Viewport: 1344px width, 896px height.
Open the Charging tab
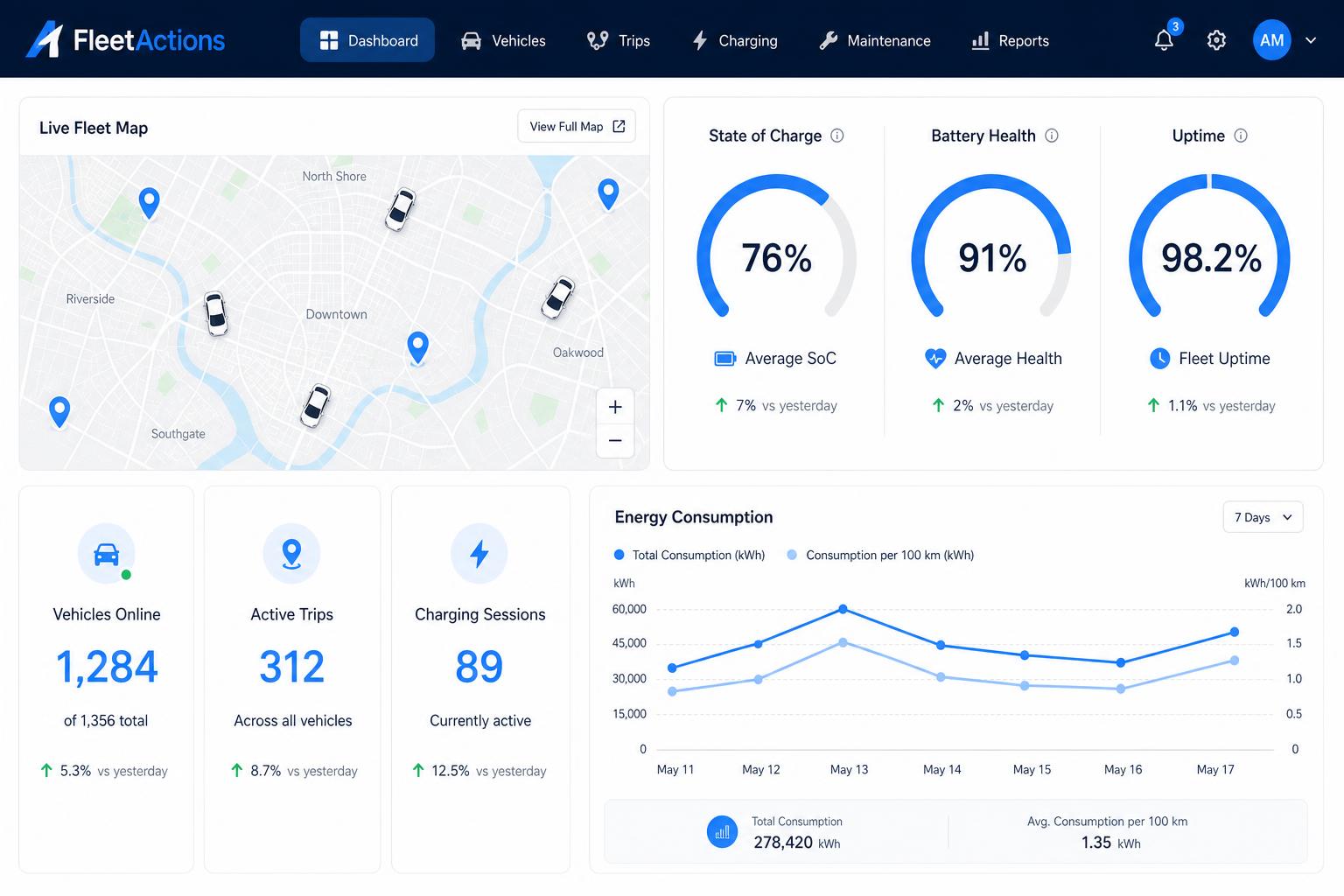tap(735, 40)
